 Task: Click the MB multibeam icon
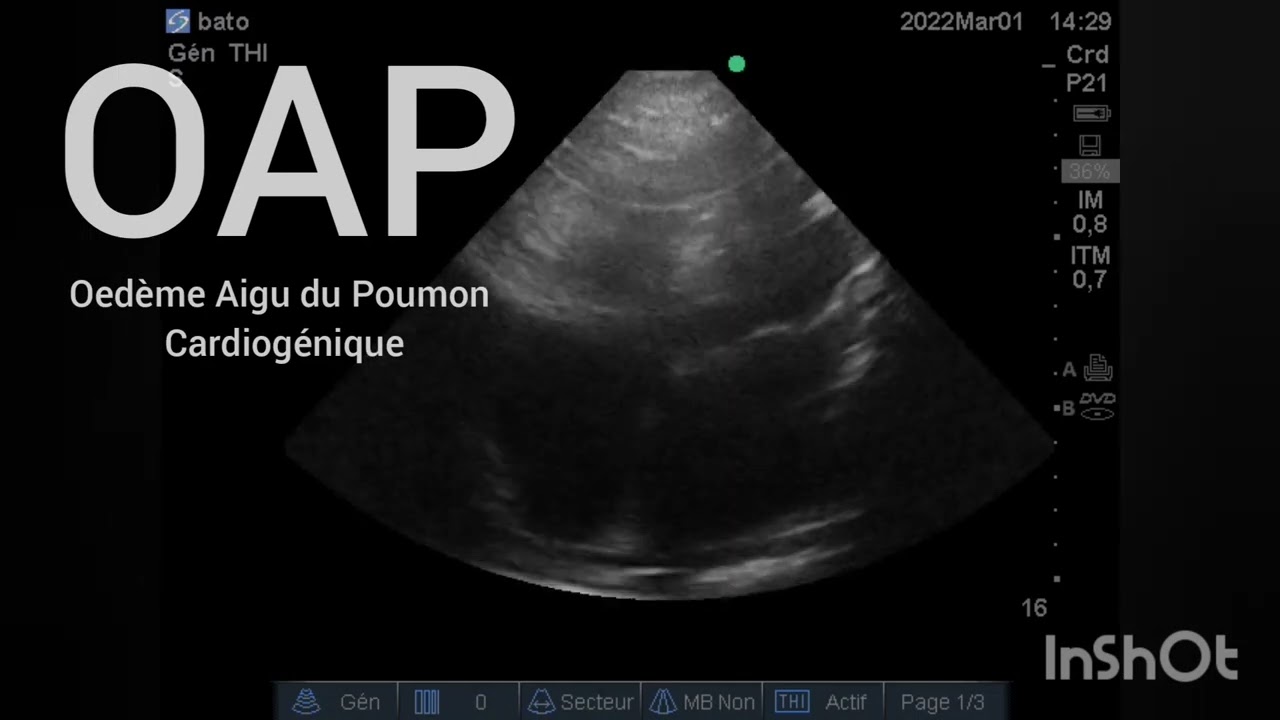[x=664, y=702]
